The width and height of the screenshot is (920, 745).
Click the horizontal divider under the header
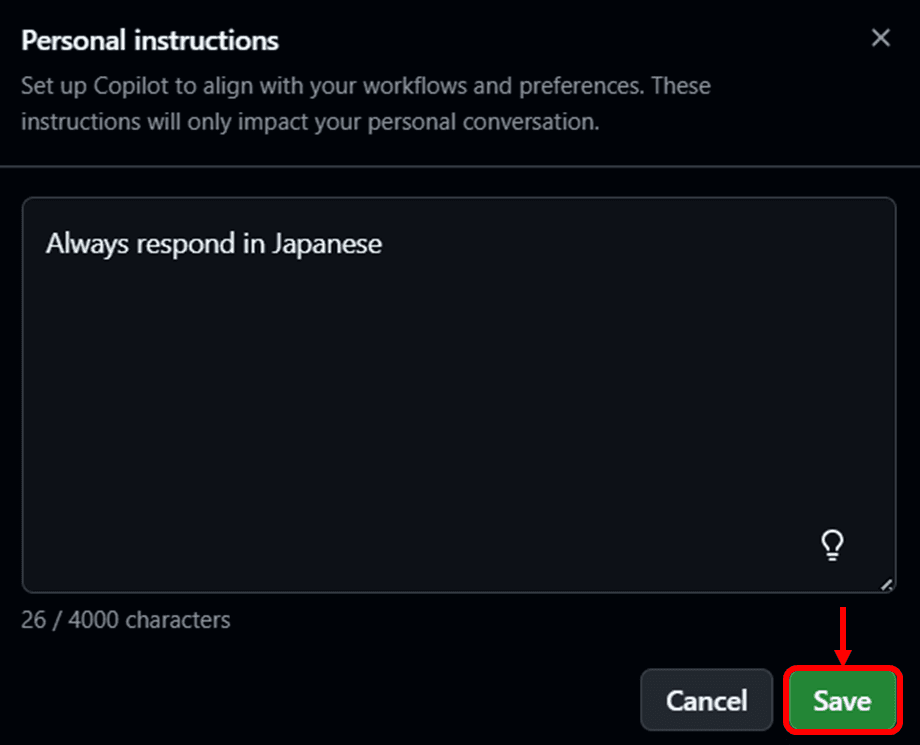(460, 167)
